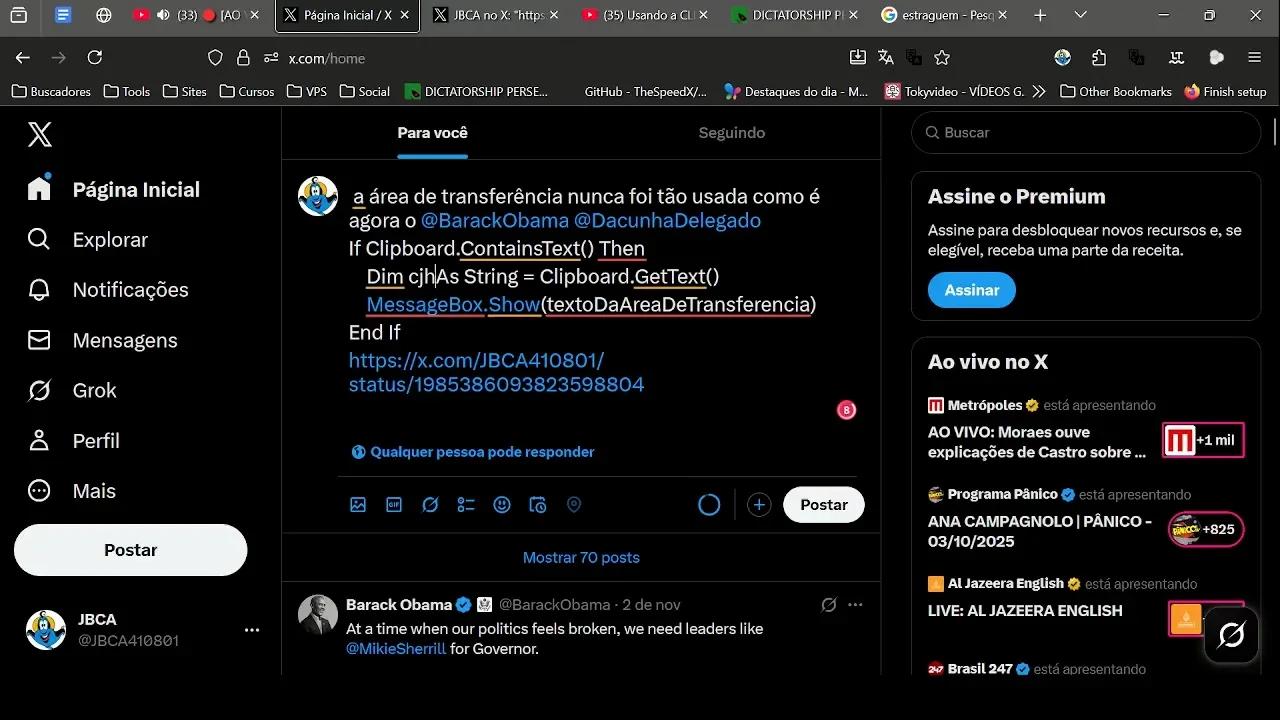This screenshot has width=1280, height=720.
Task: Go to Perfil in the sidebar
Action: point(73,441)
